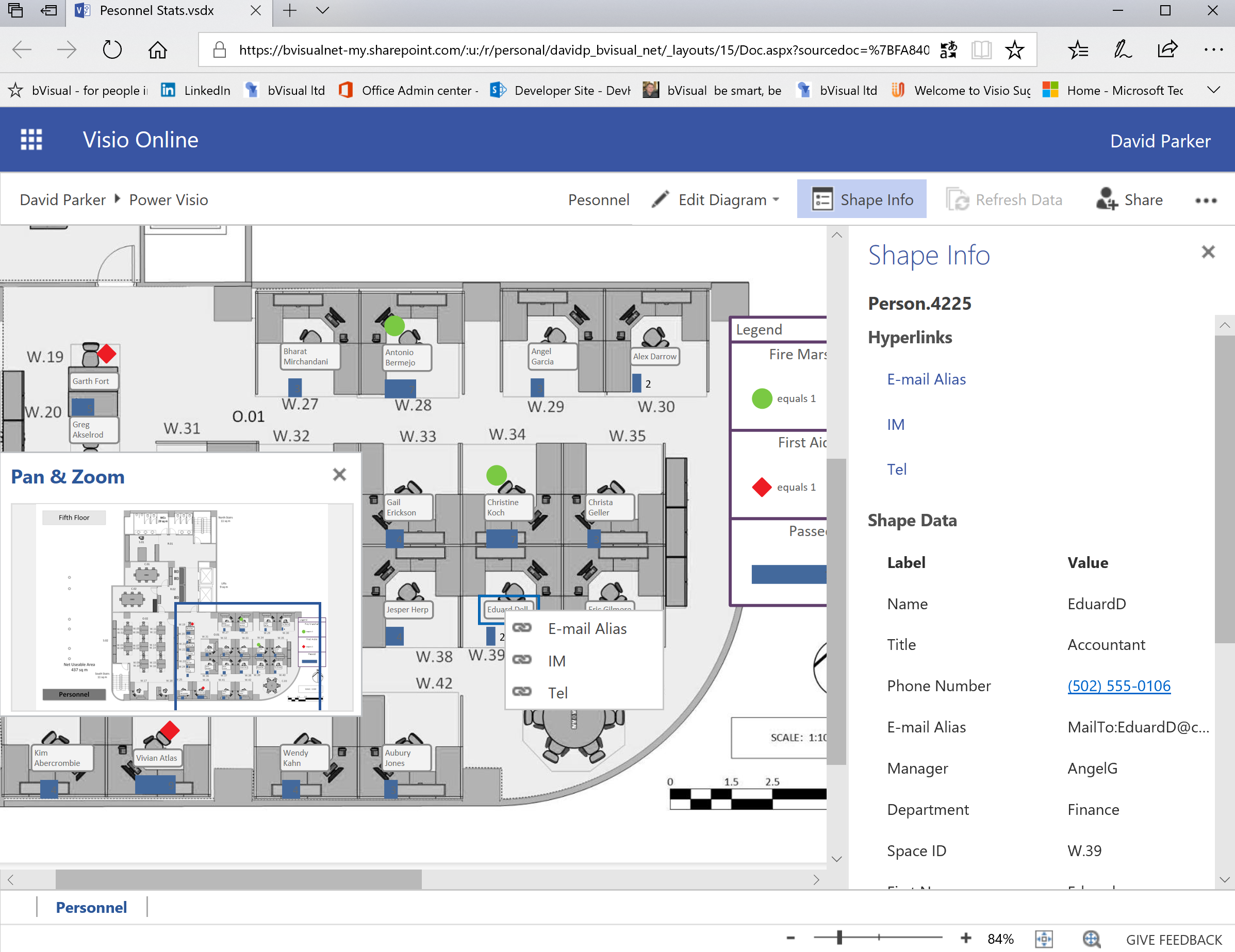This screenshot has width=1235, height=952.
Task: Open Office Admin center bookmark
Action: click(x=408, y=90)
